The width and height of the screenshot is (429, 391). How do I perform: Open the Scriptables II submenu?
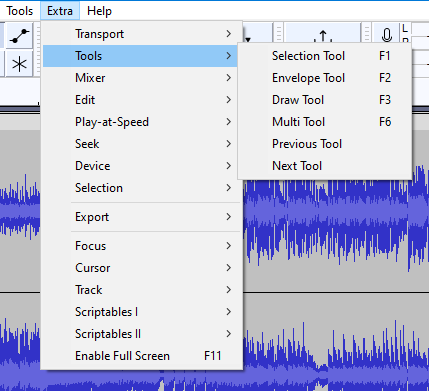141,334
